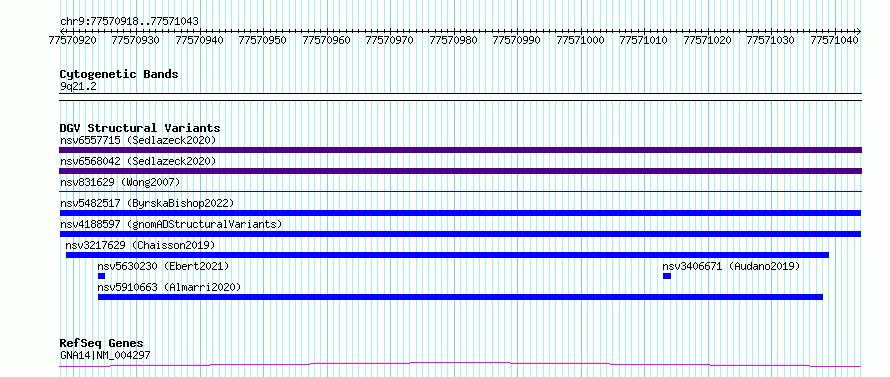Click ruler position 77571000
890x377 pixels.
coord(580,40)
